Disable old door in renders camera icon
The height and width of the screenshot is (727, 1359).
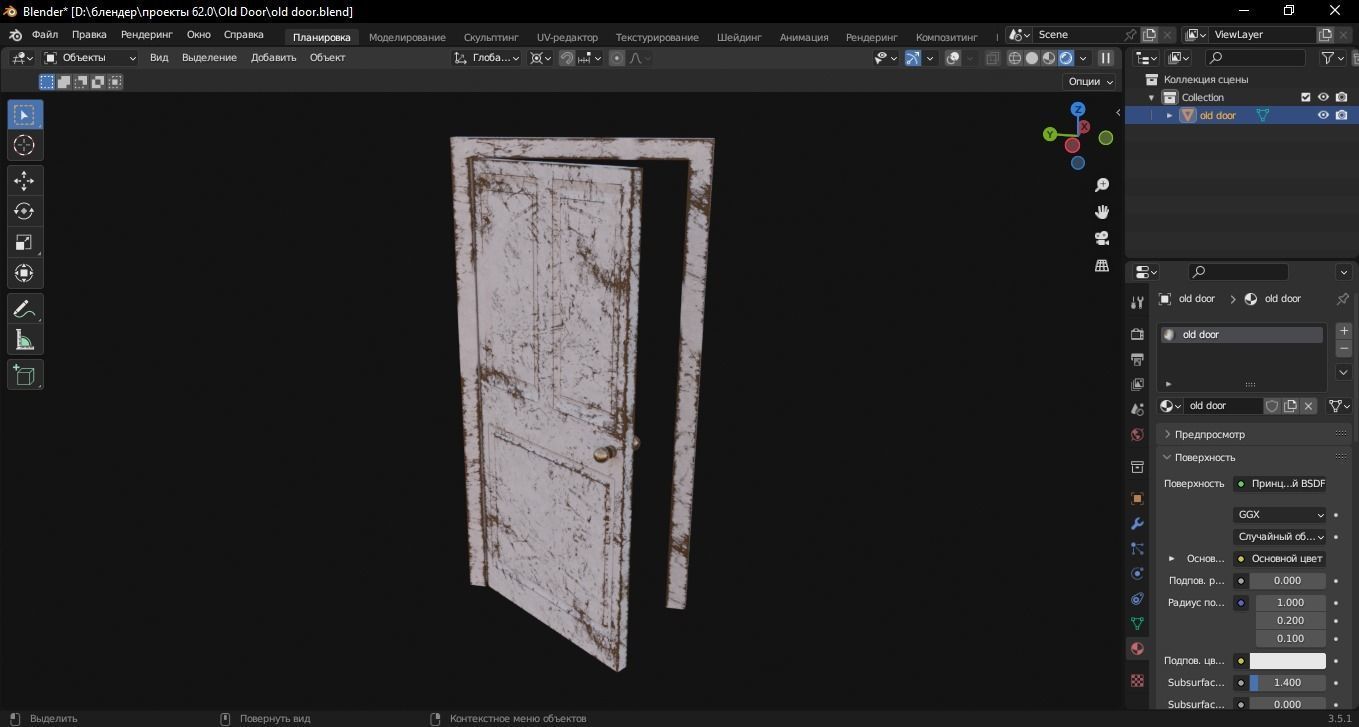[1341, 115]
